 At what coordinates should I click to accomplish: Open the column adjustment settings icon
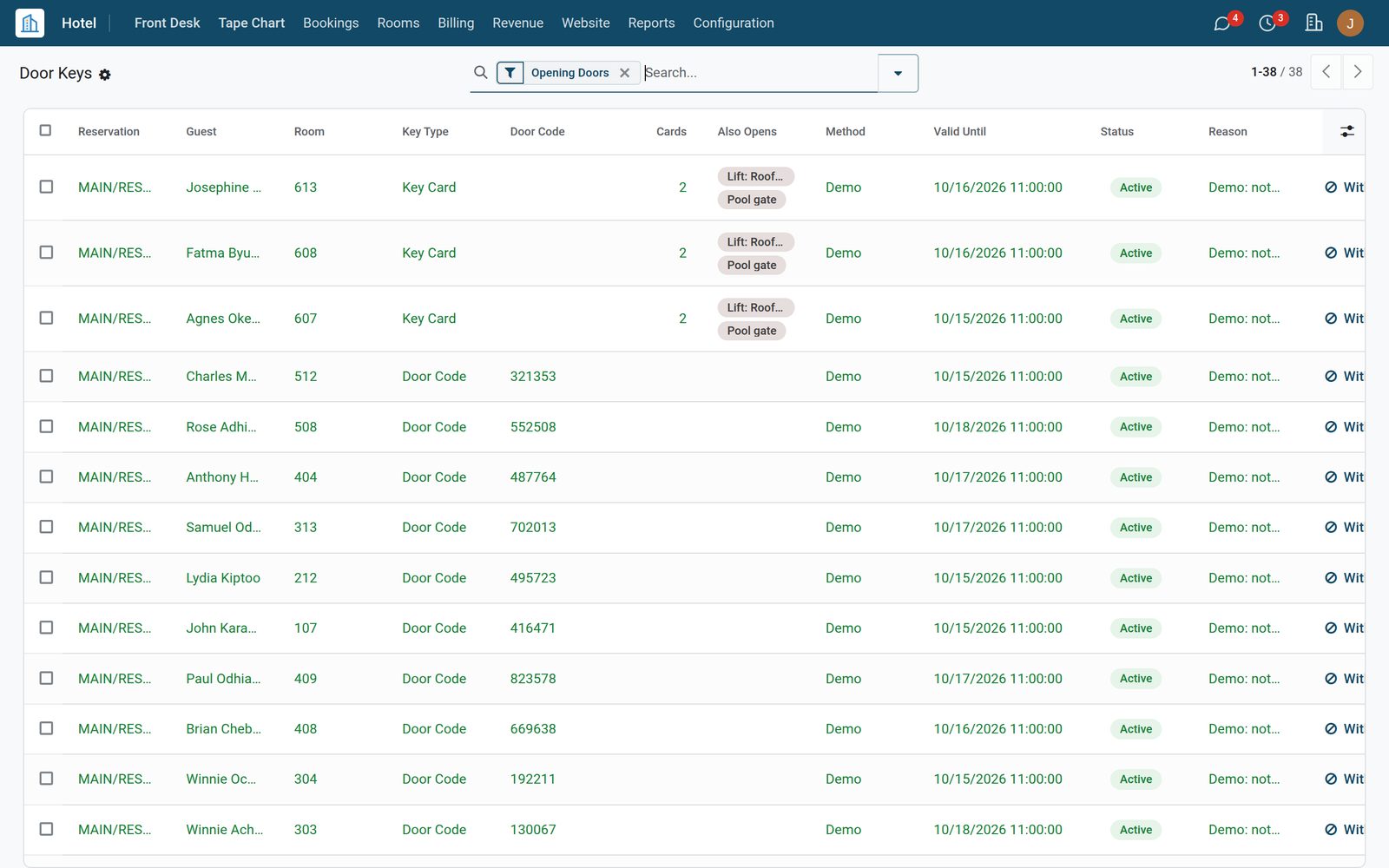(x=1347, y=131)
